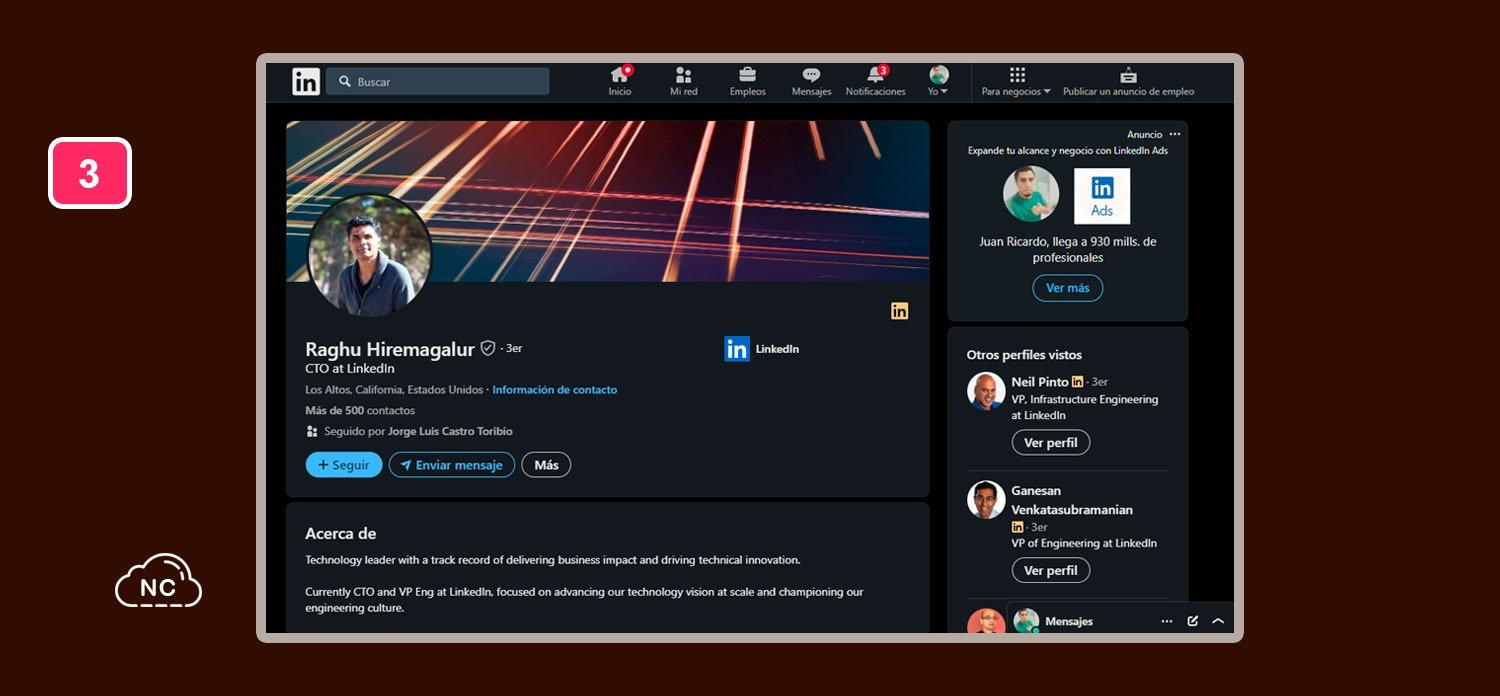Click the Seguir button
Screen dimensions: 1500x696
click(x=344, y=465)
